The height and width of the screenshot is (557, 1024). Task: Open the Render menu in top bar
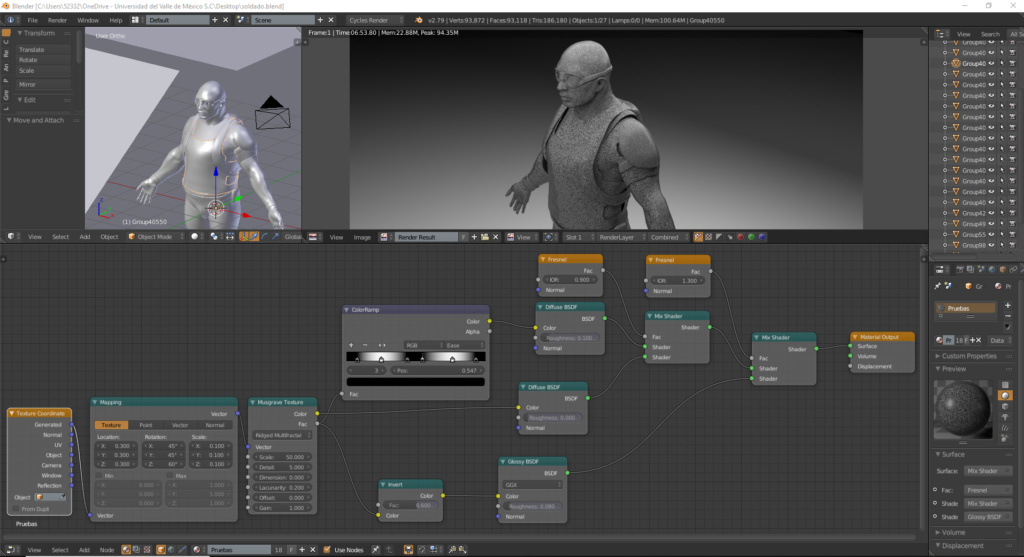tap(58, 20)
